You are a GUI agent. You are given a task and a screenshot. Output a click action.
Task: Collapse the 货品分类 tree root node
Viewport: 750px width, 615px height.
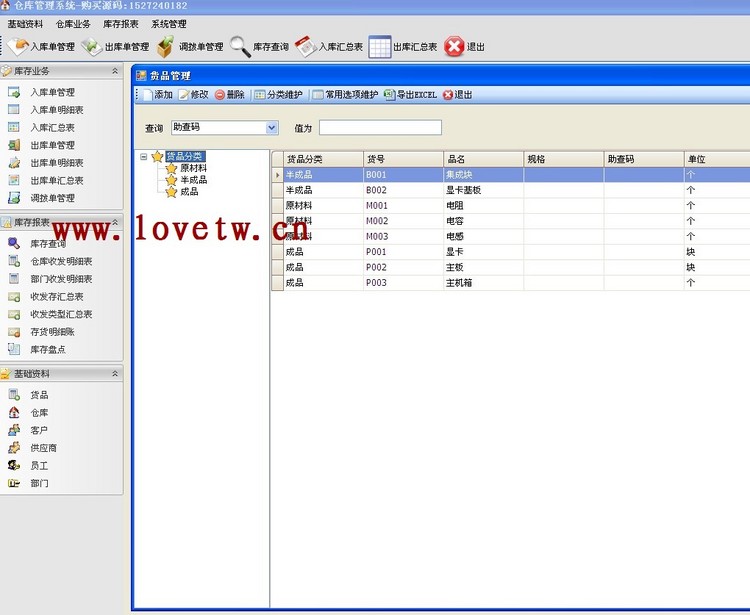[143, 156]
